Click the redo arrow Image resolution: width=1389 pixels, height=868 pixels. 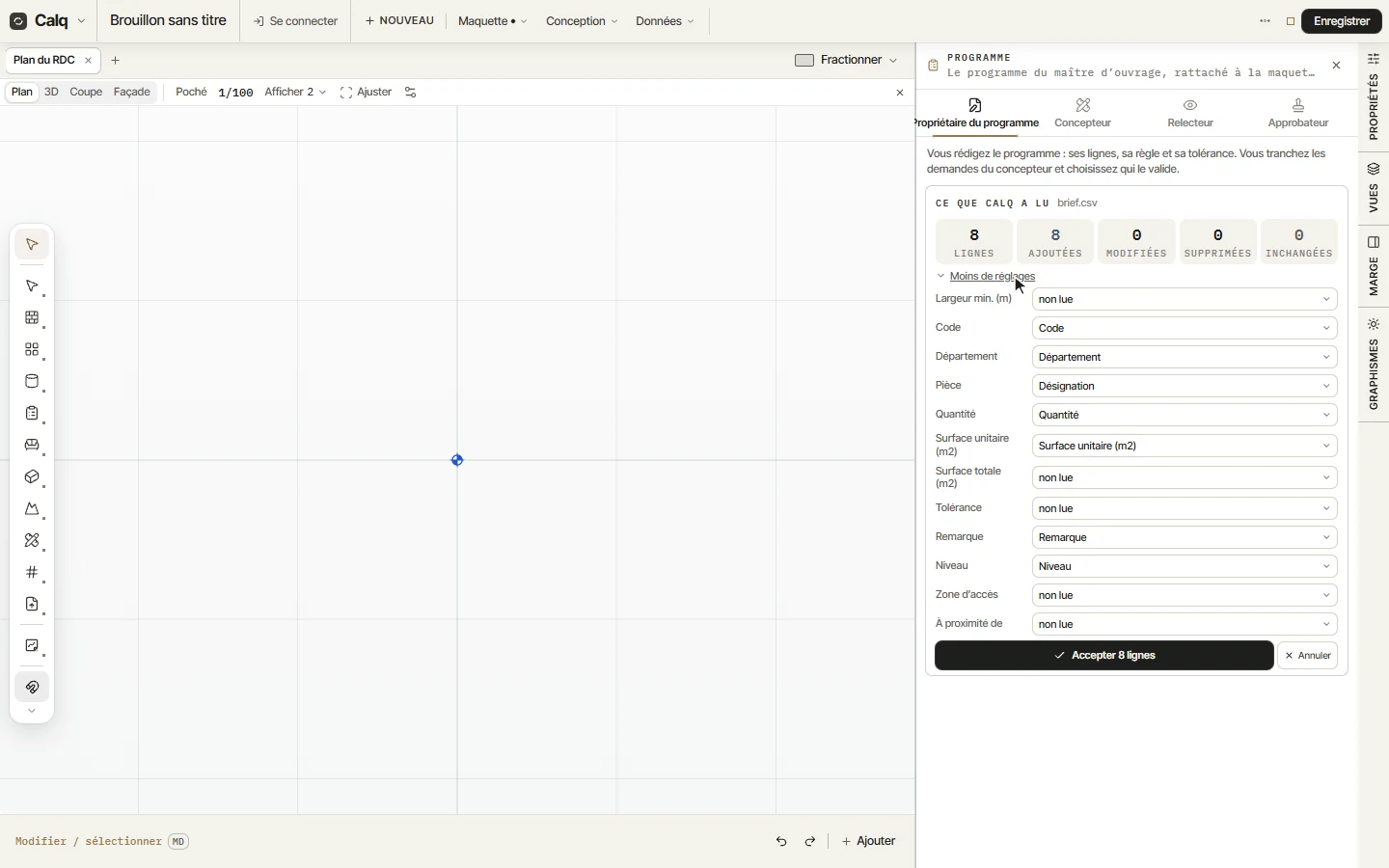(811, 842)
